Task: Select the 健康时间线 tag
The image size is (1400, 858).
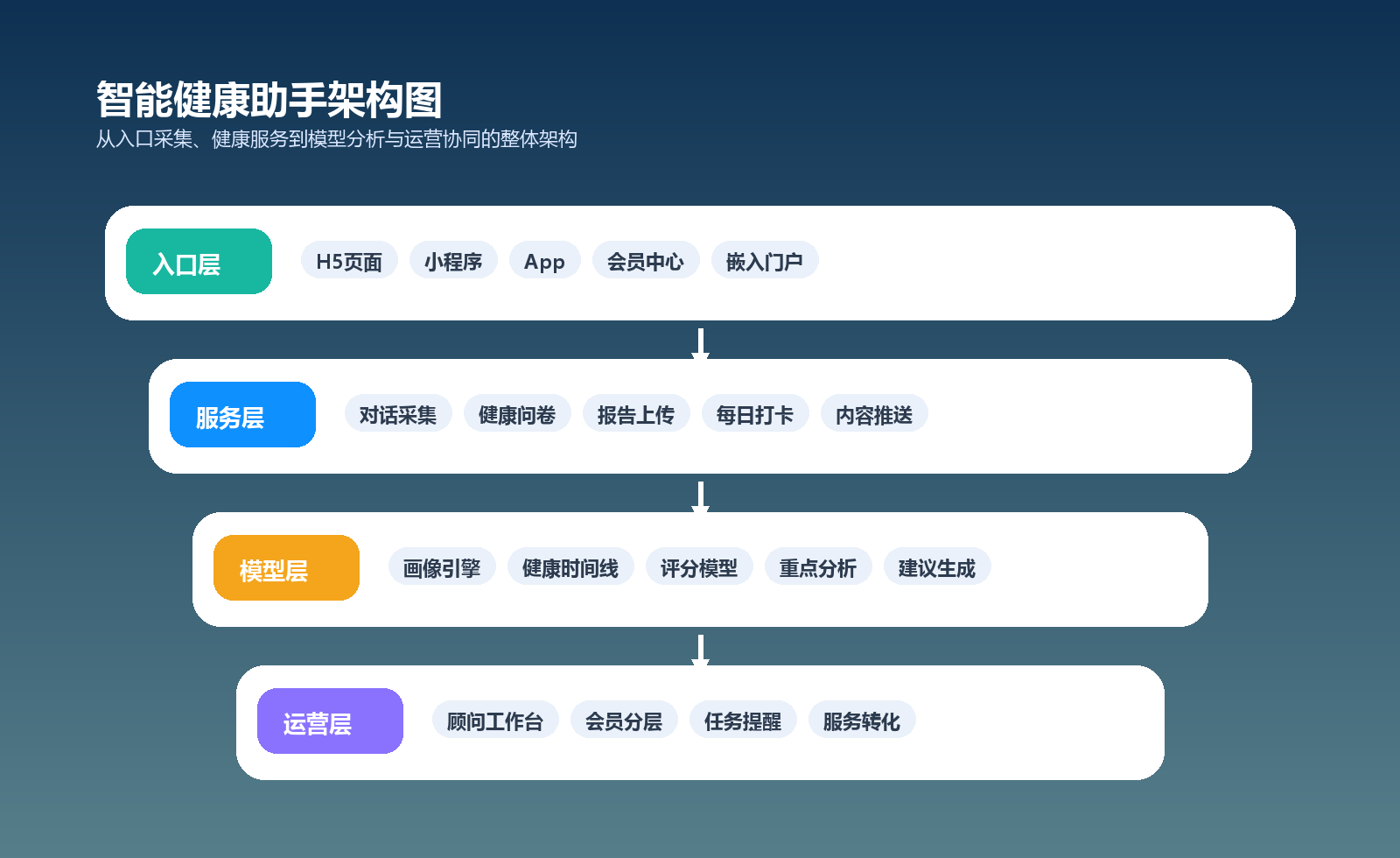Action: (x=570, y=567)
